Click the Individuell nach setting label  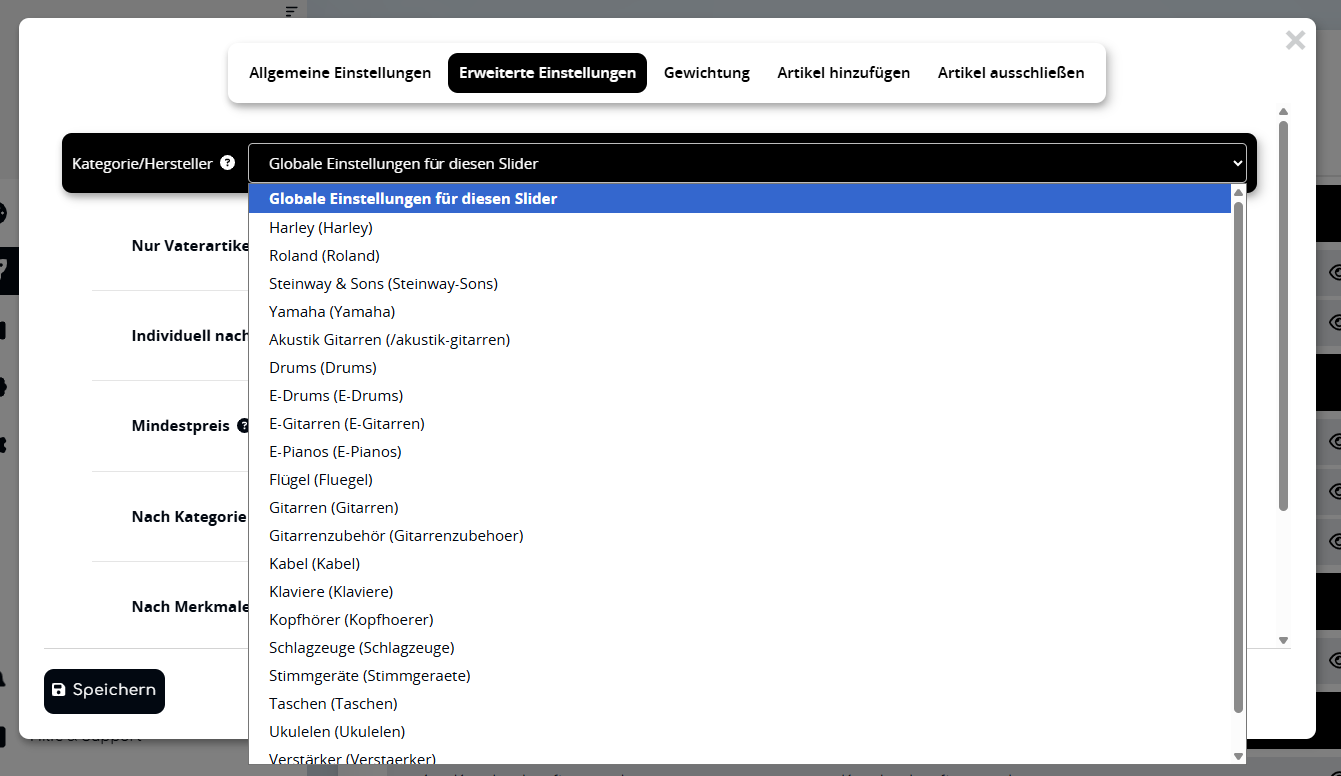(190, 336)
